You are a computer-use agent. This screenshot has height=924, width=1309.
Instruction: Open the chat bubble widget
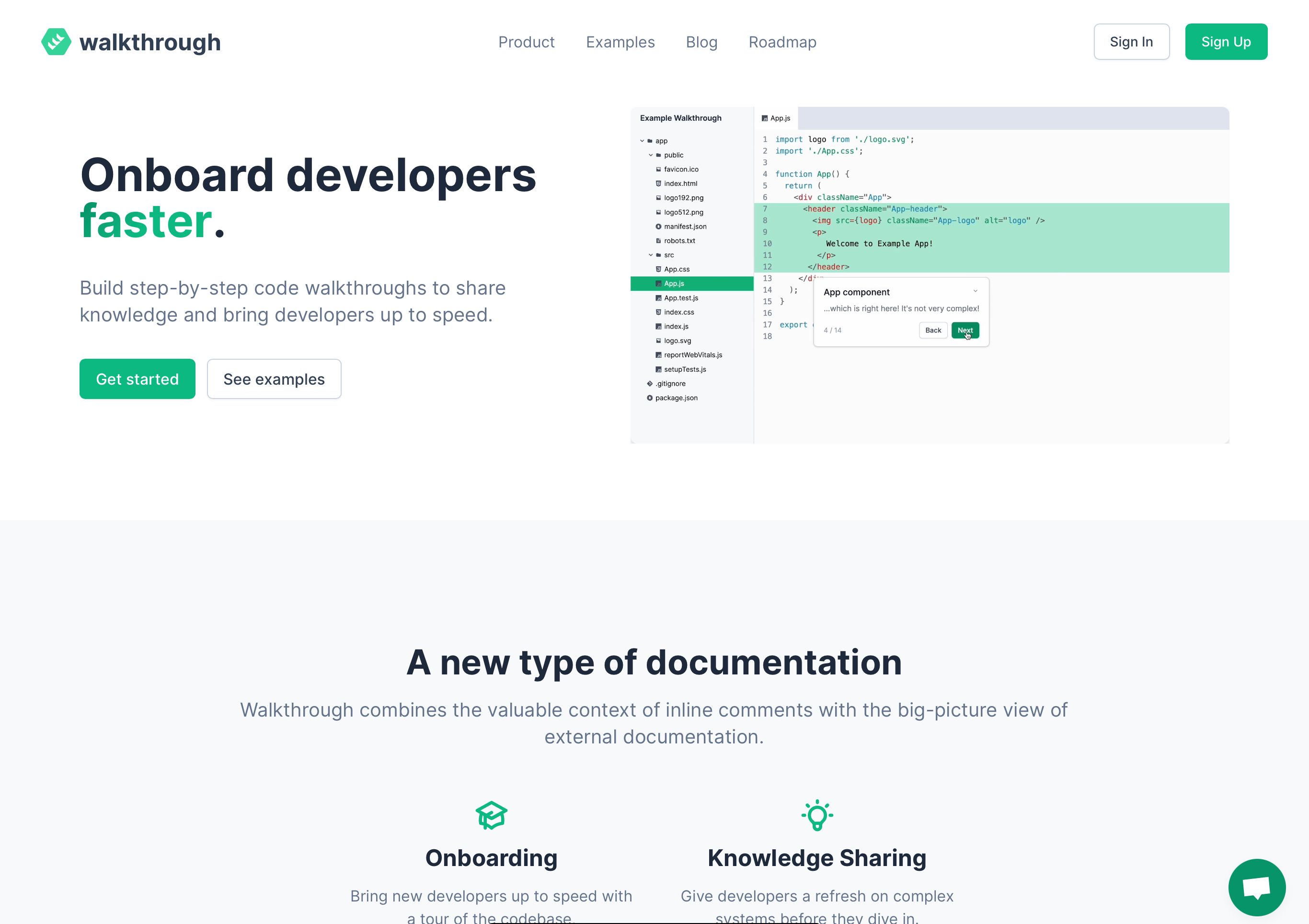(x=1257, y=888)
